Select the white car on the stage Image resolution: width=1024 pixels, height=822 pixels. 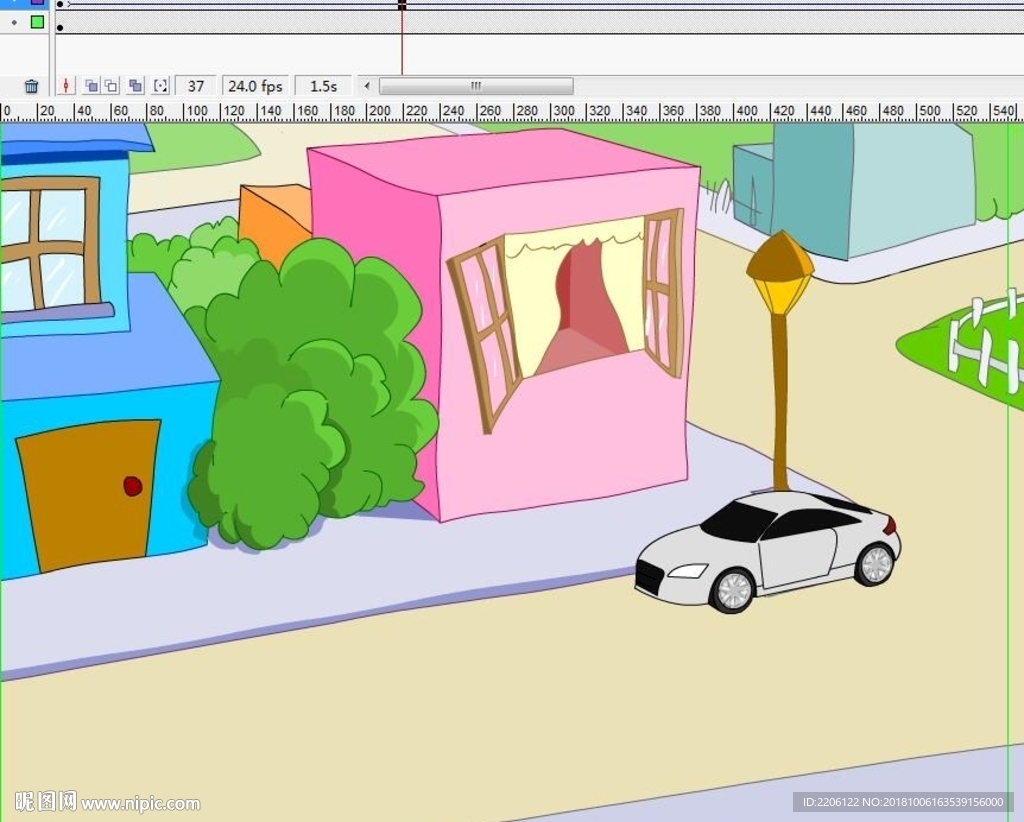[768, 552]
